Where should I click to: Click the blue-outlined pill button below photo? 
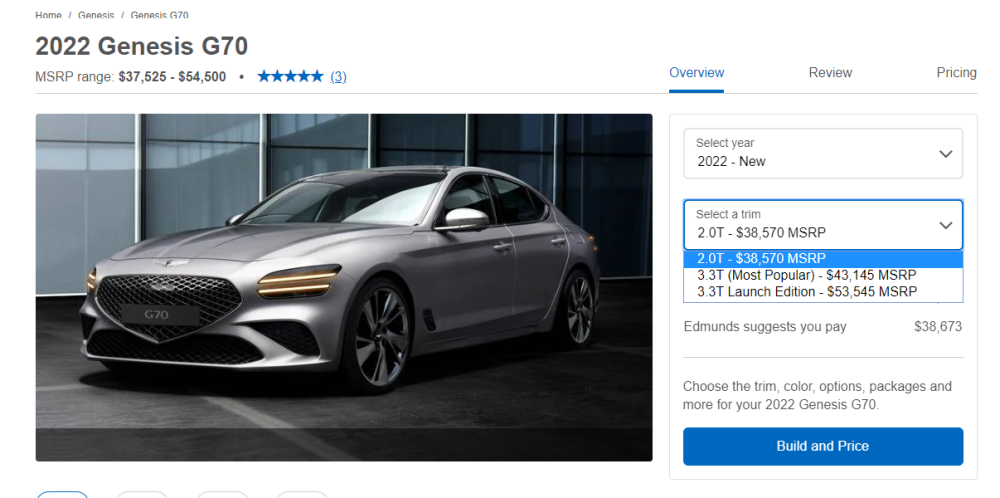pyautogui.click(x=62, y=495)
